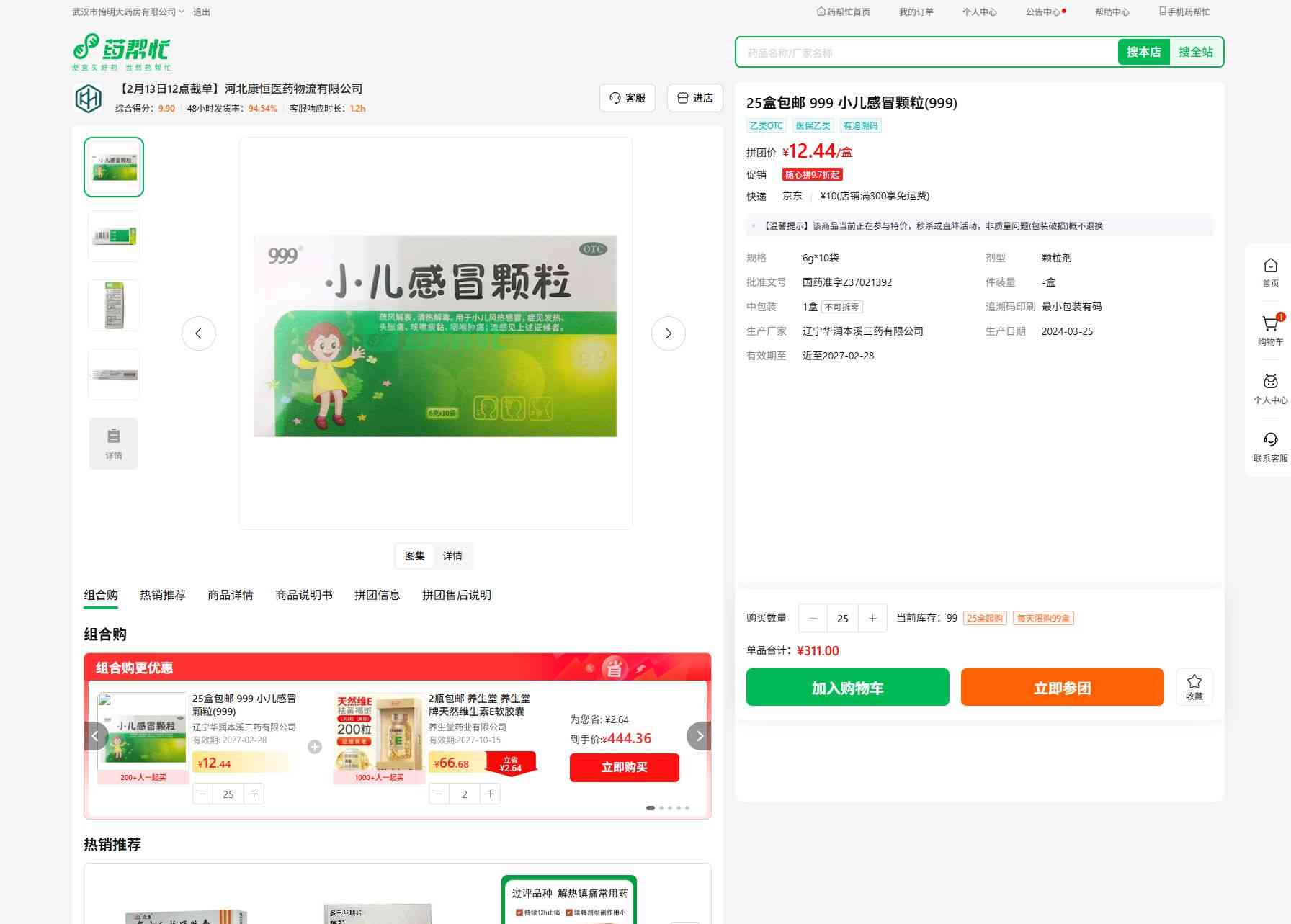
Task: Click the 药帮忙 logo
Action: click(x=122, y=52)
